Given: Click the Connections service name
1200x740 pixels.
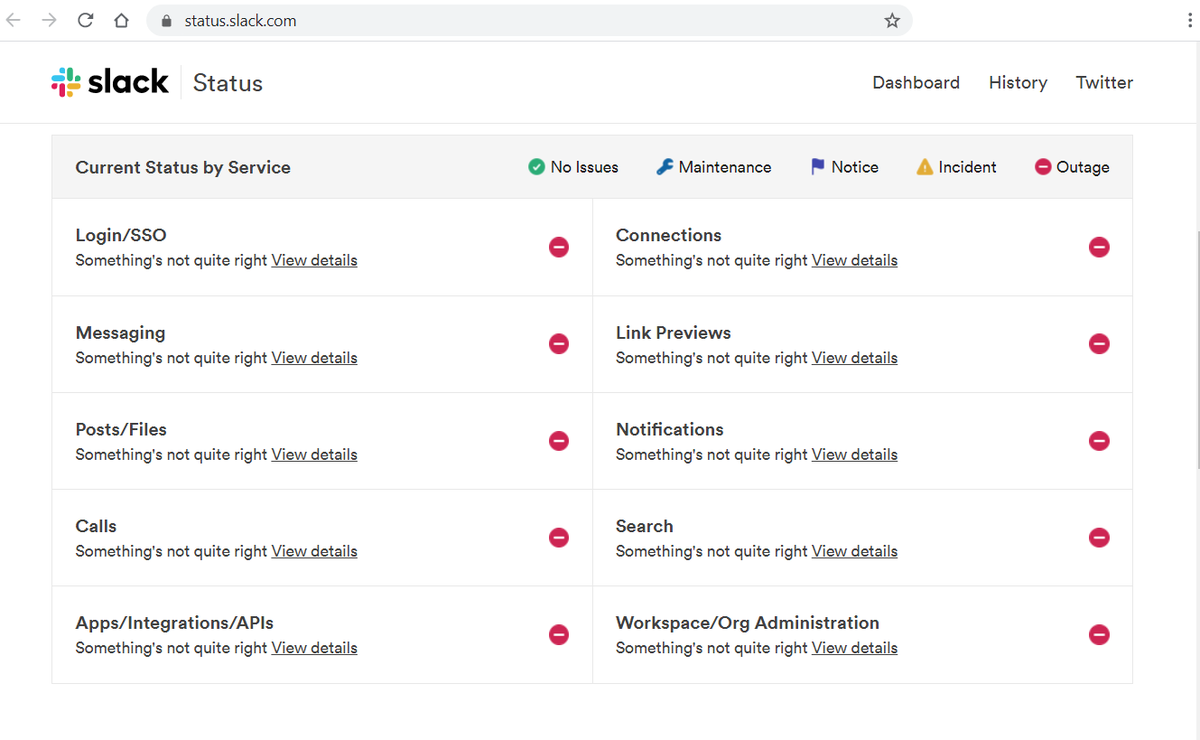Looking at the screenshot, I should [x=668, y=236].
